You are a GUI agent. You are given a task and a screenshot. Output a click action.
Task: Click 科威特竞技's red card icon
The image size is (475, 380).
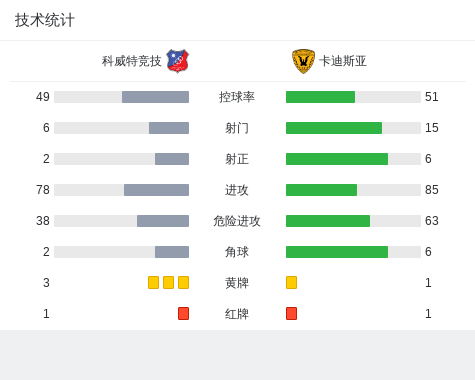coord(183,313)
